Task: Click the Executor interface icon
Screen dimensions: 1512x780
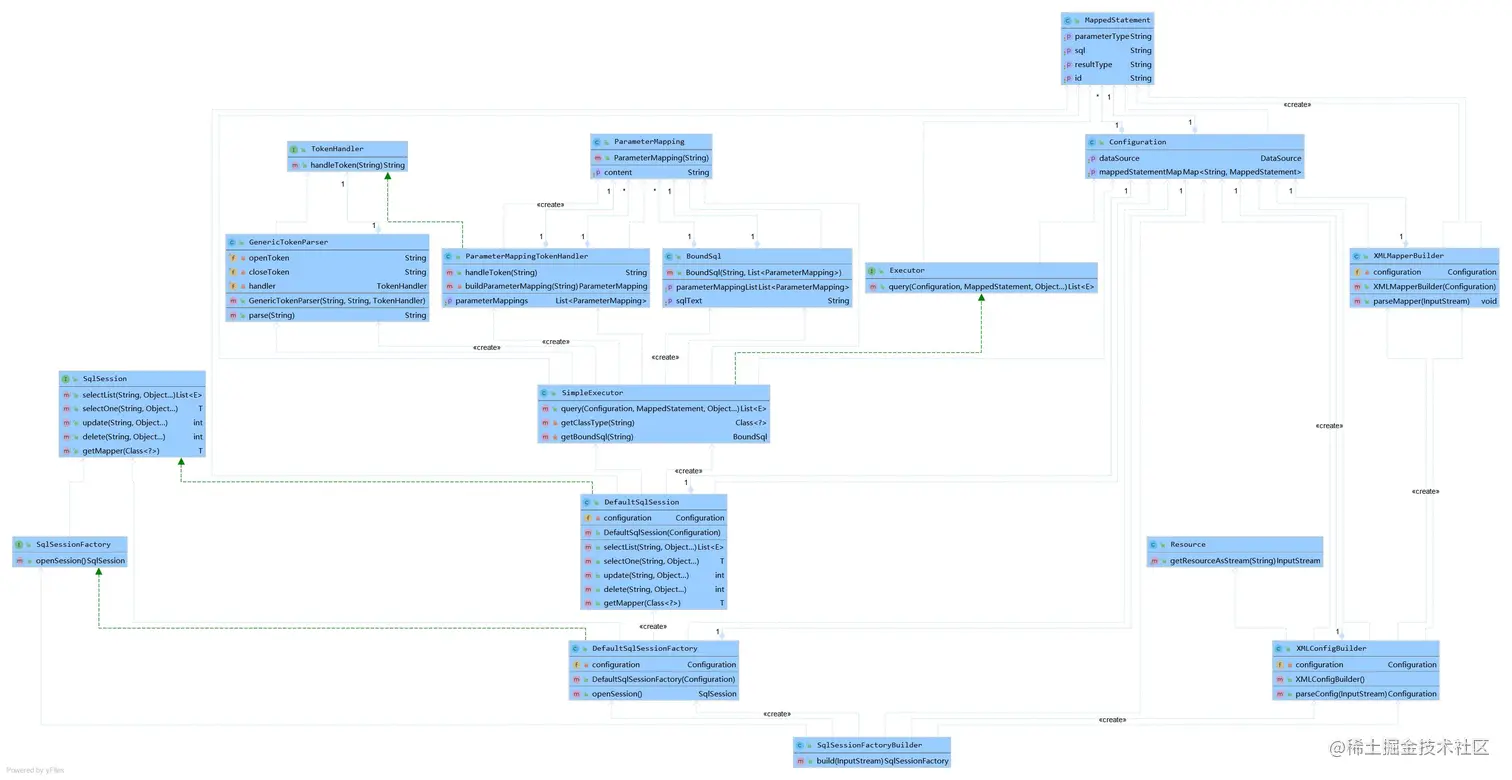Action: (x=872, y=270)
